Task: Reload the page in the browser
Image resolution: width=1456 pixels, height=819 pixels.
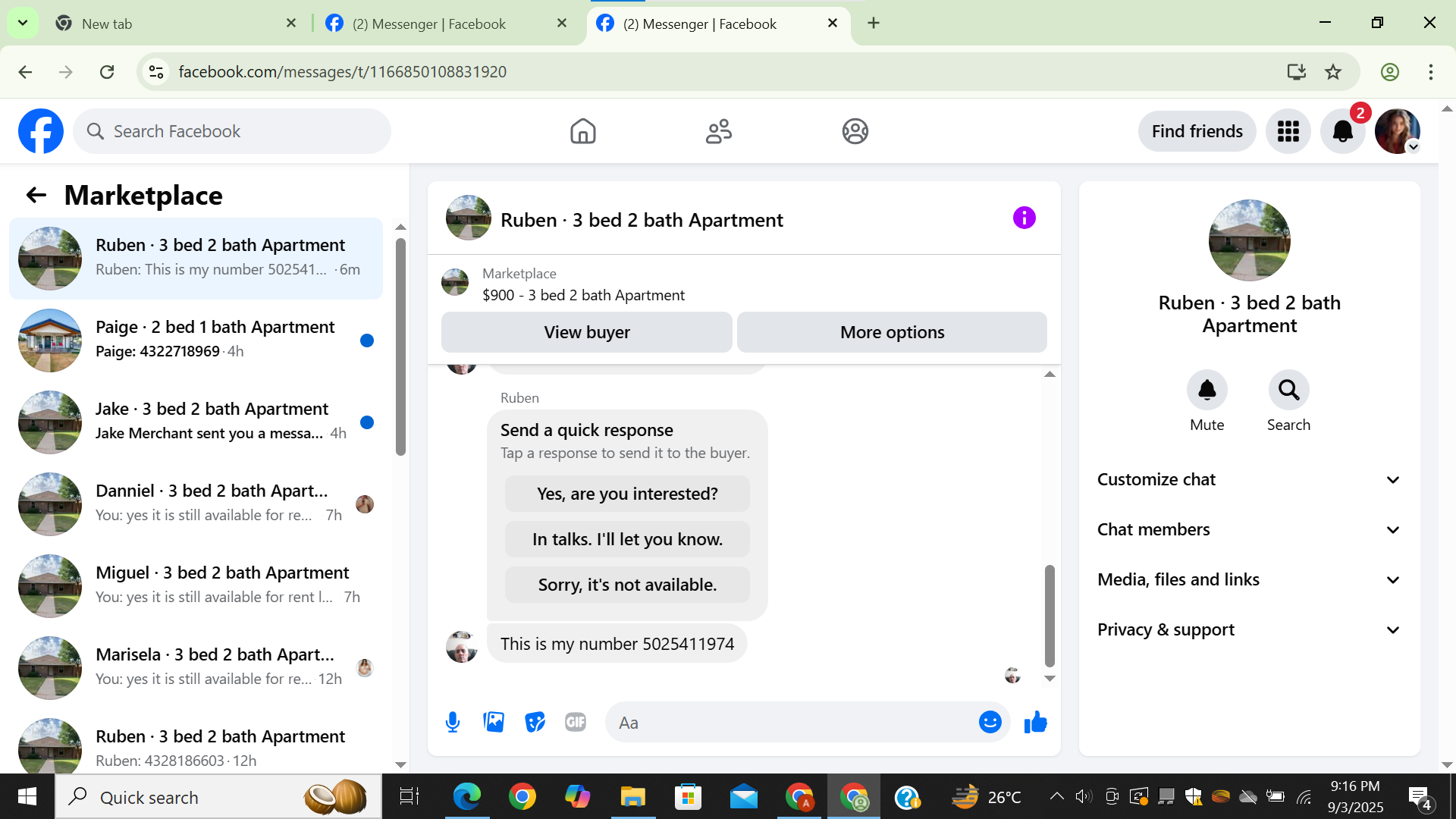Action: [107, 72]
